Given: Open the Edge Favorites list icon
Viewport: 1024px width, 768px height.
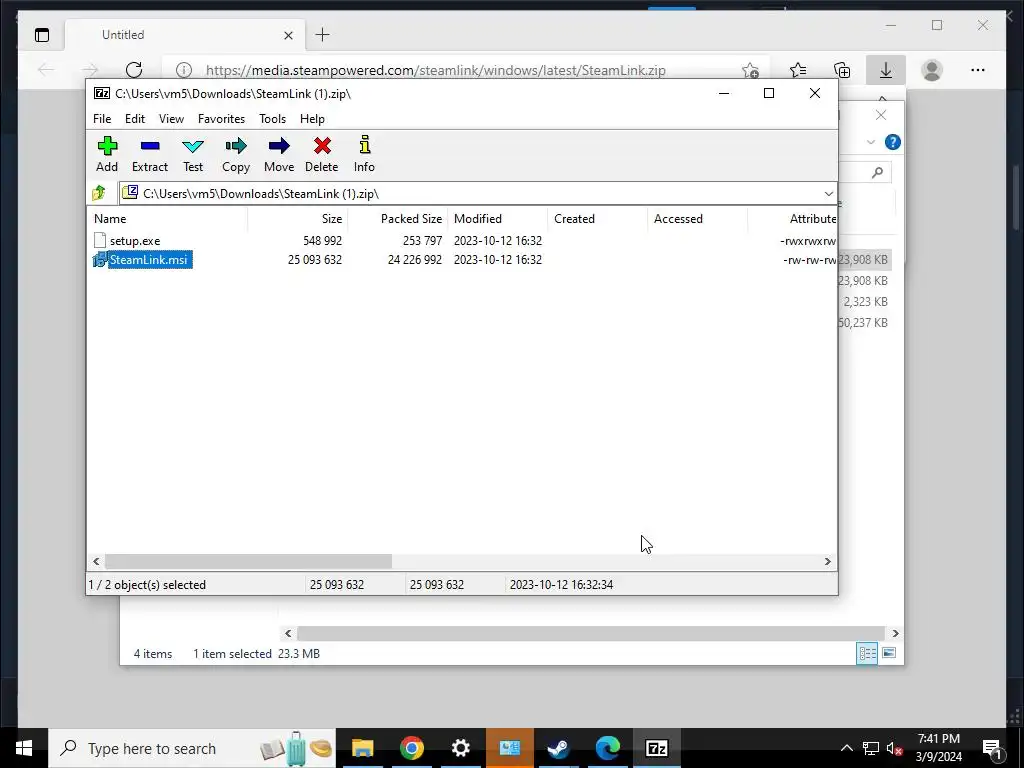Looking at the screenshot, I should (798, 70).
